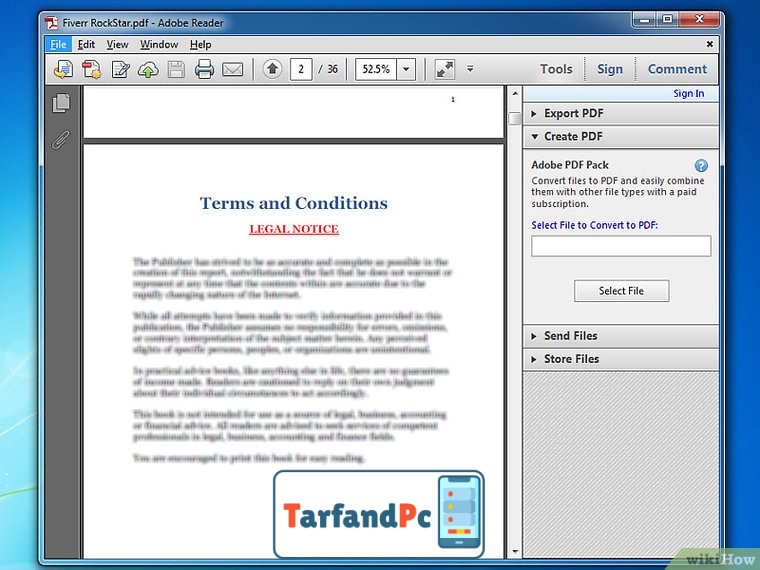Click the Adobe PDF Pack label

click(570, 165)
